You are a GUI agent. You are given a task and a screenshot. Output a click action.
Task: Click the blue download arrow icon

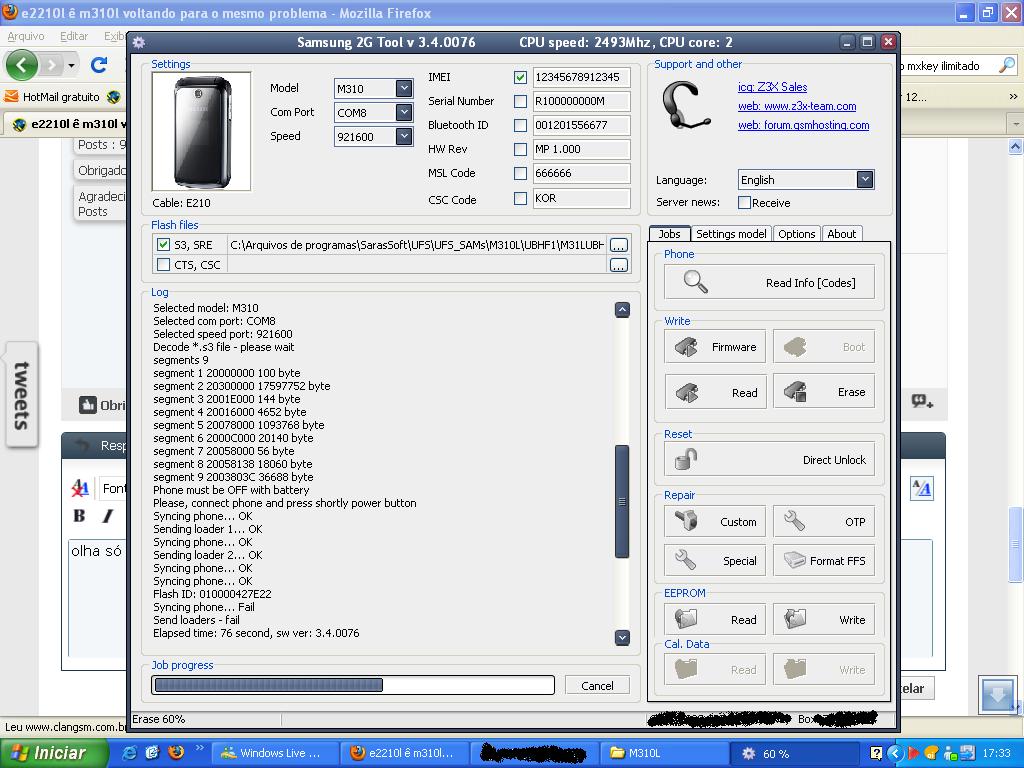pyautogui.click(x=997, y=695)
